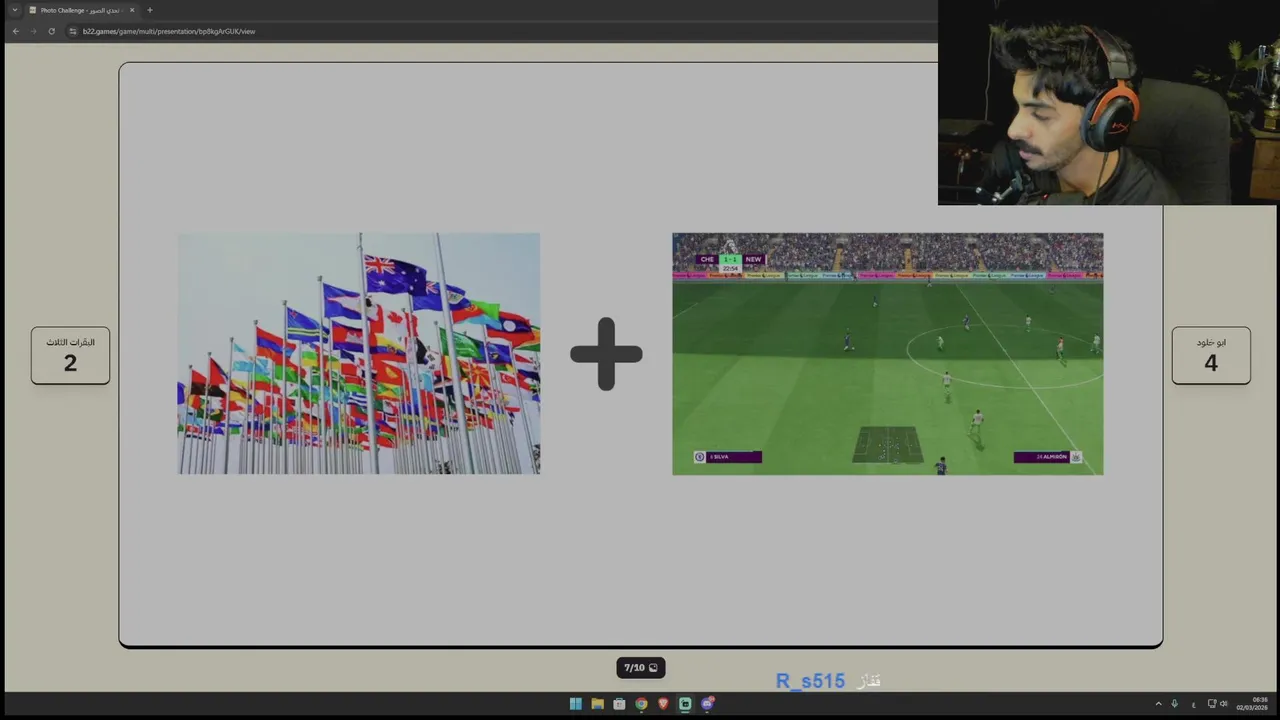This screenshot has width=1280, height=720.
Task: Click the R_s515 username overlay text
Action: pyautogui.click(x=810, y=681)
